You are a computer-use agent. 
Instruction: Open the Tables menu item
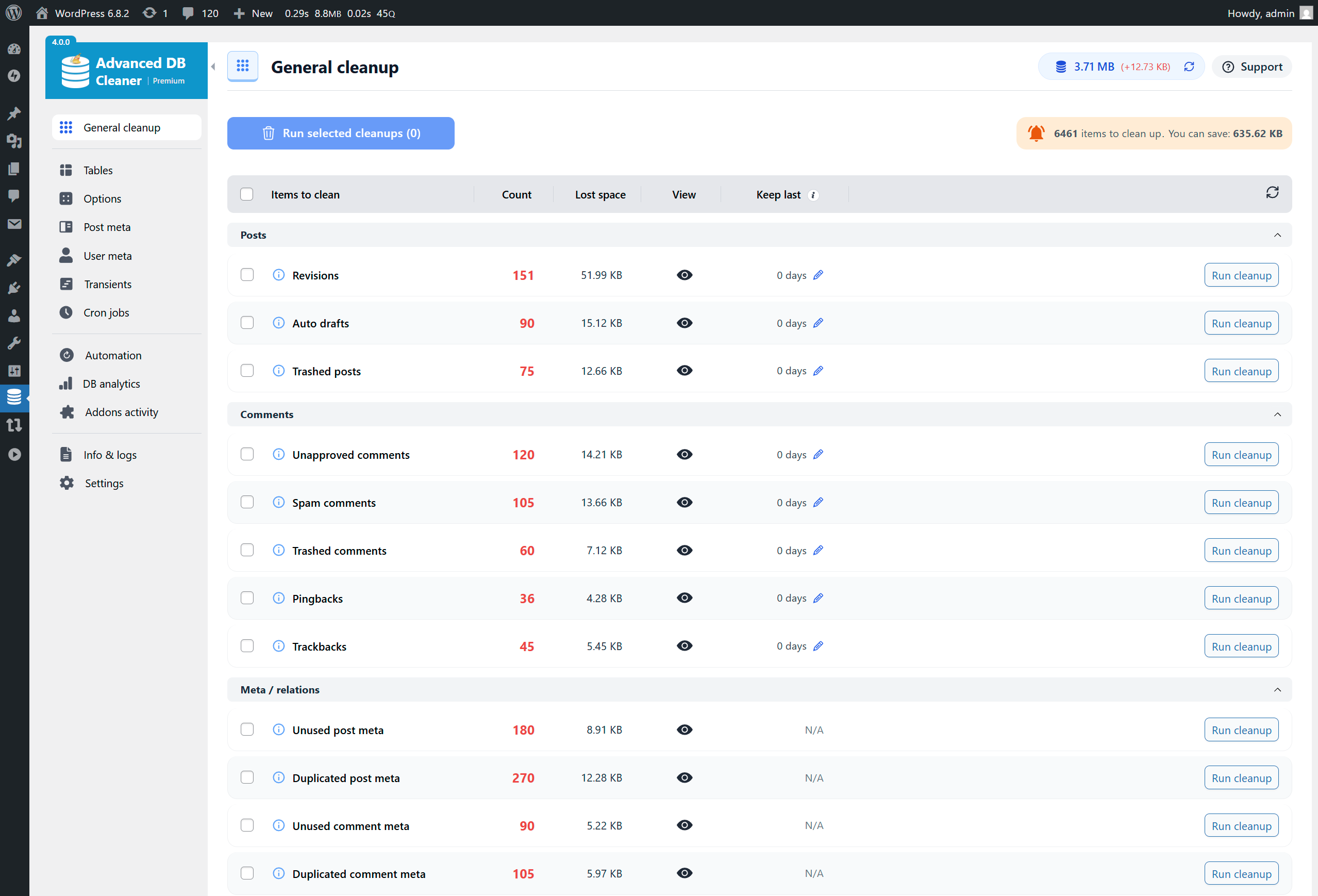point(98,170)
